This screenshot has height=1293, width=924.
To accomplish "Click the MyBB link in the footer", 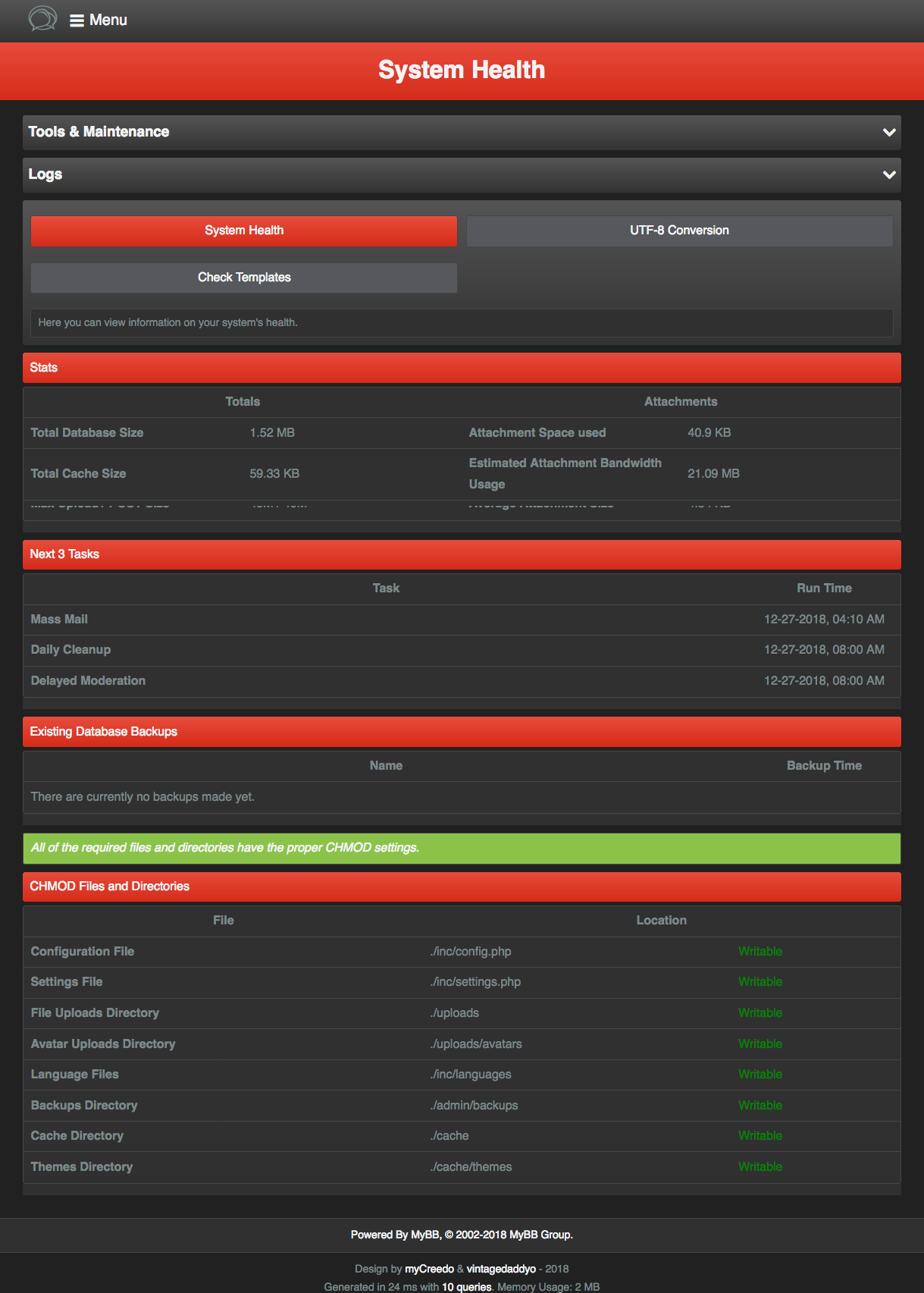I will [x=424, y=1235].
